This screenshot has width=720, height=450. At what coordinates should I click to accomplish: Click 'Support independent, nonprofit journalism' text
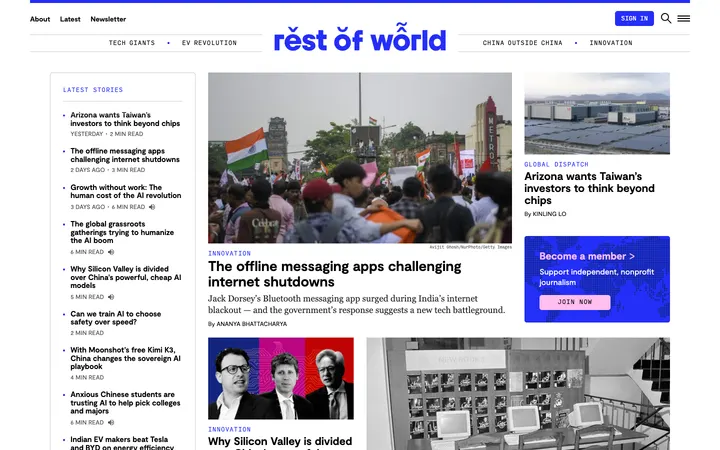coord(596,277)
